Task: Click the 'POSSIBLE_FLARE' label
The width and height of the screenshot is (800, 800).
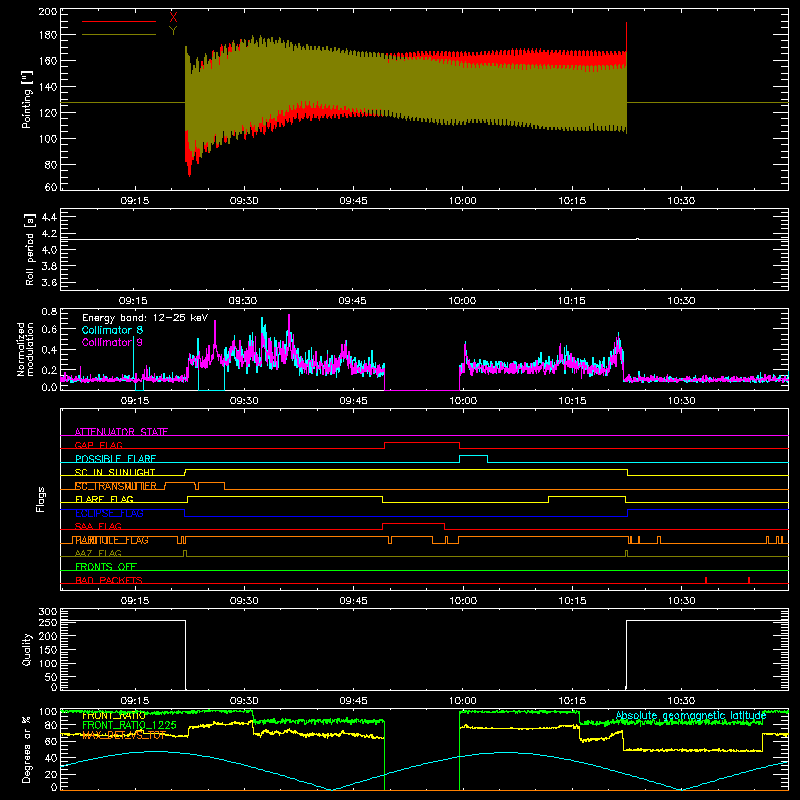Action: tap(115, 459)
